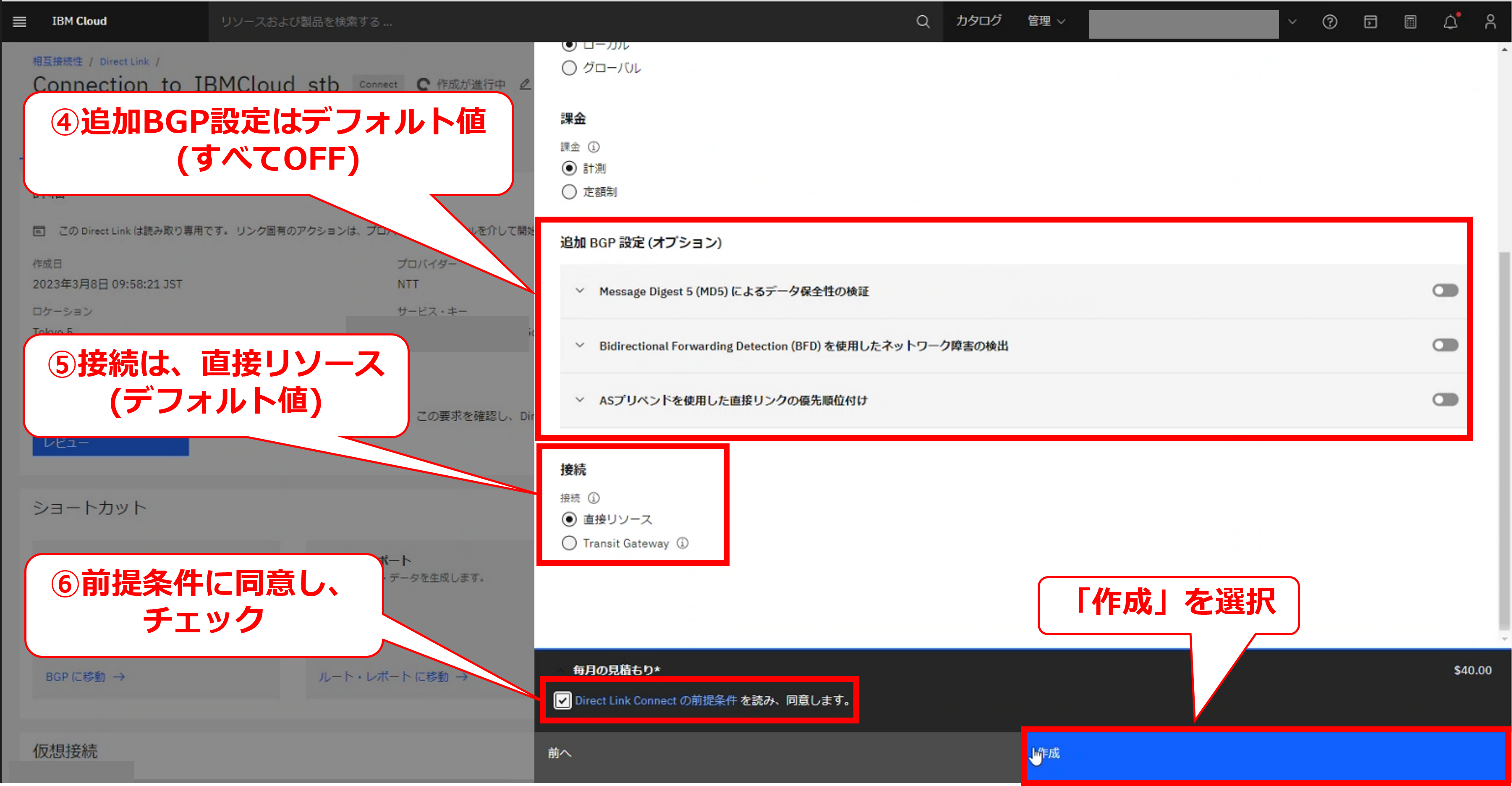This screenshot has width=1512, height=786.
Task: Open the cost estimator calculator icon
Action: click(1410, 22)
